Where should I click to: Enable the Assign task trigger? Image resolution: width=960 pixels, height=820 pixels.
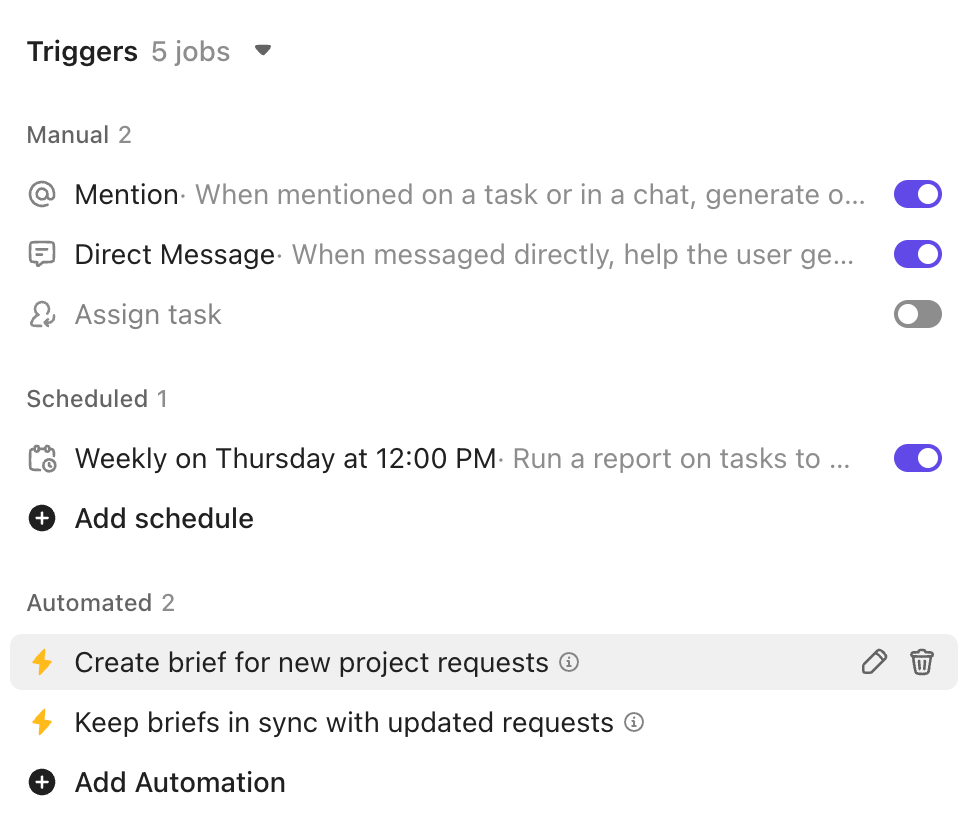pyautogui.click(x=917, y=314)
